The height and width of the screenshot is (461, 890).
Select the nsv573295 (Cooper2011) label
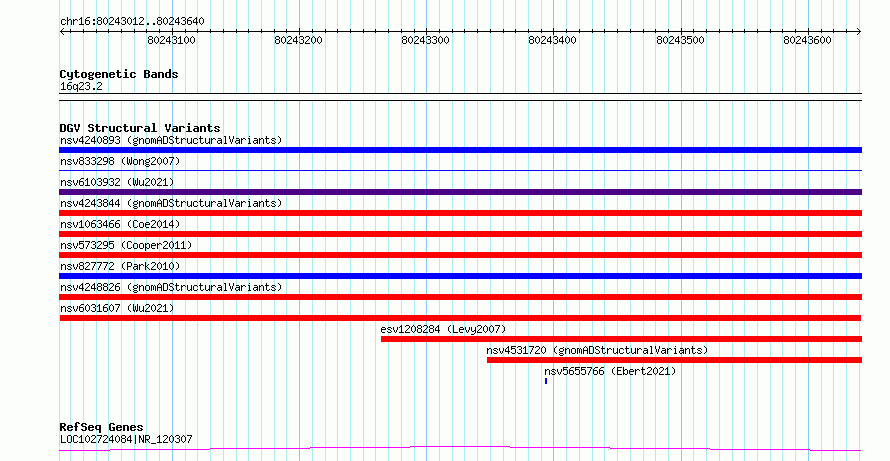pos(126,245)
